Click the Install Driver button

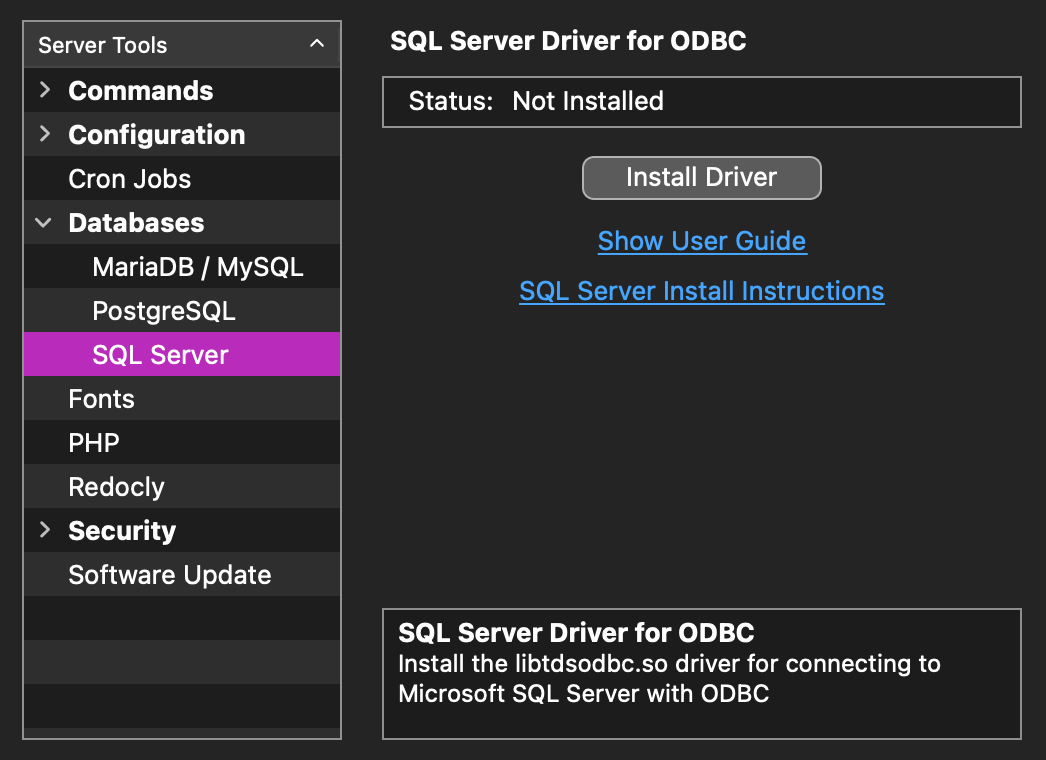coord(702,177)
